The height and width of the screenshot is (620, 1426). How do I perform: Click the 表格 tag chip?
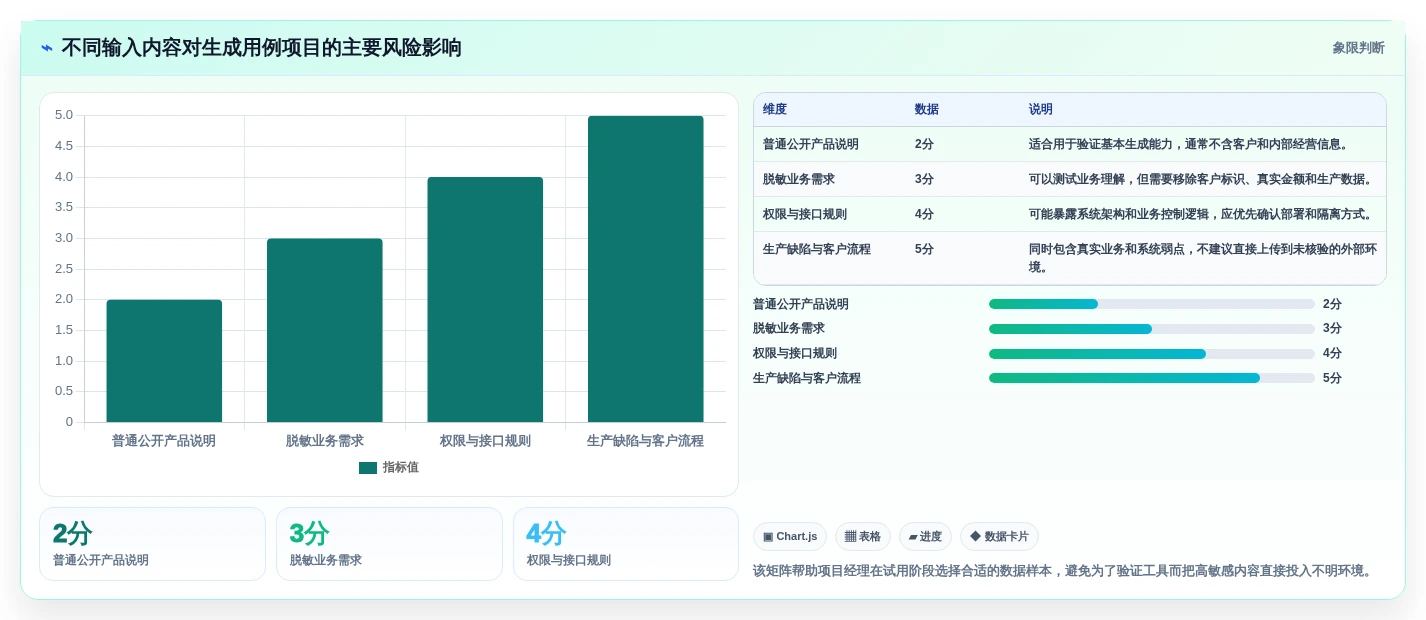click(x=863, y=536)
